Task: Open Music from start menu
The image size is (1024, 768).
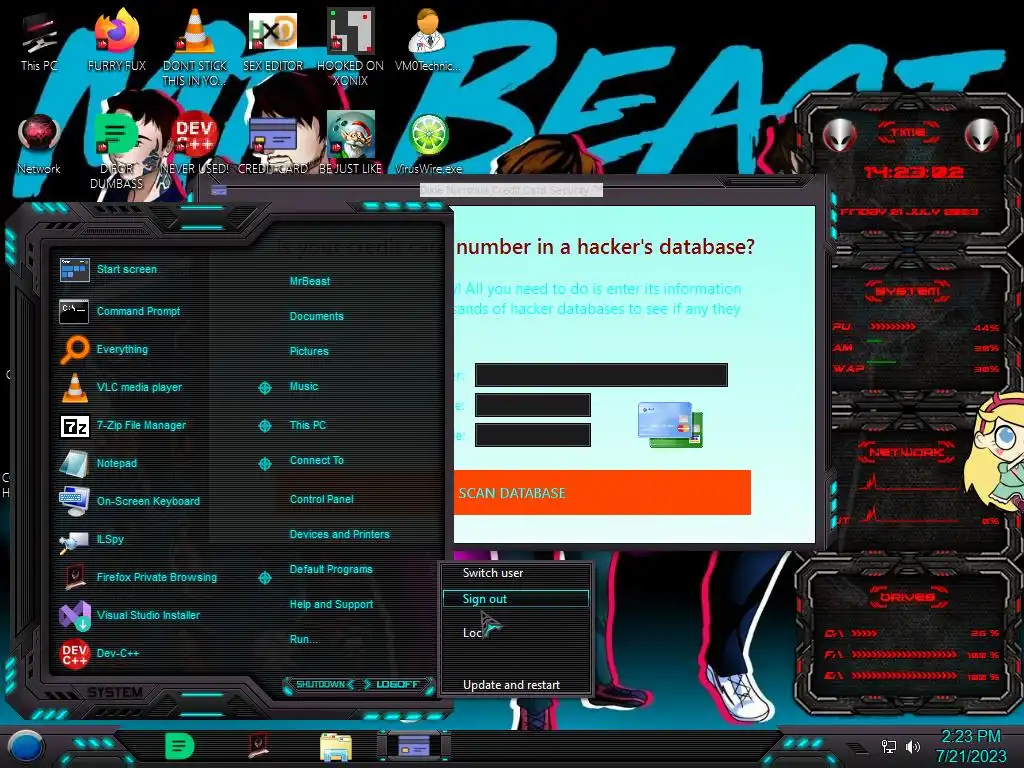Action: (304, 387)
